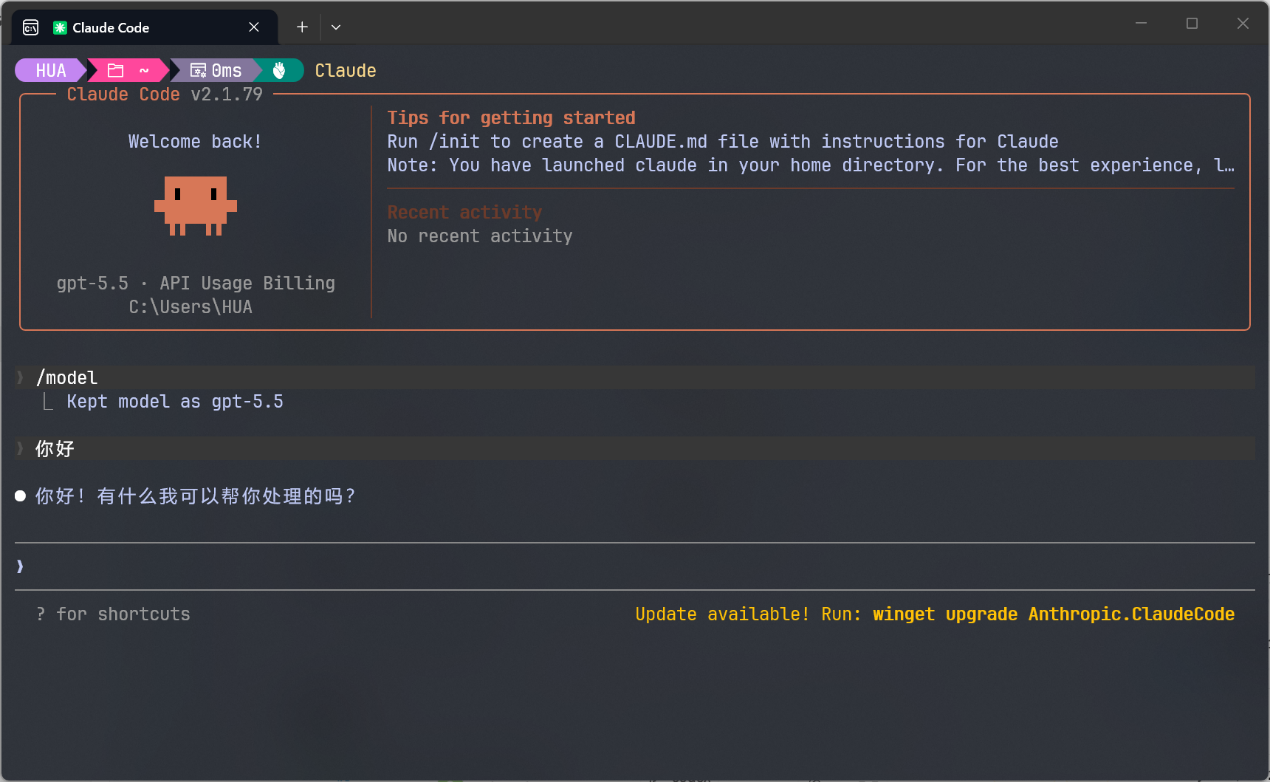This screenshot has height=782, width=1270.
Task: Click the Run /init tip line
Action: tap(723, 142)
